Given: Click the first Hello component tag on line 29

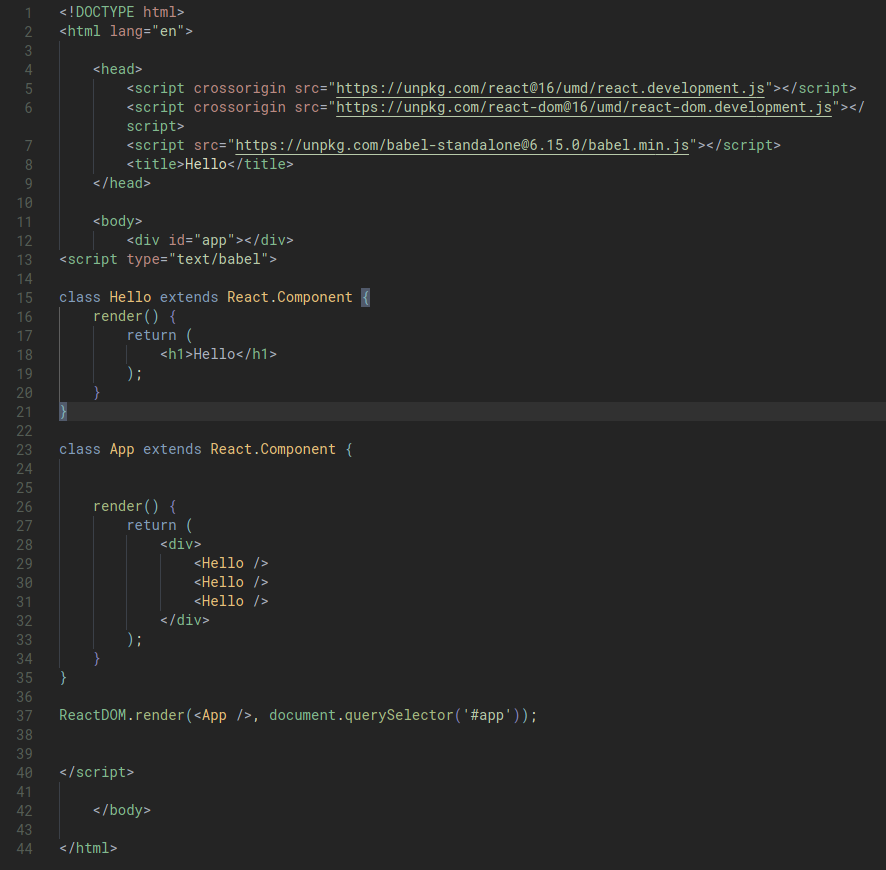Looking at the screenshot, I should click(231, 563).
